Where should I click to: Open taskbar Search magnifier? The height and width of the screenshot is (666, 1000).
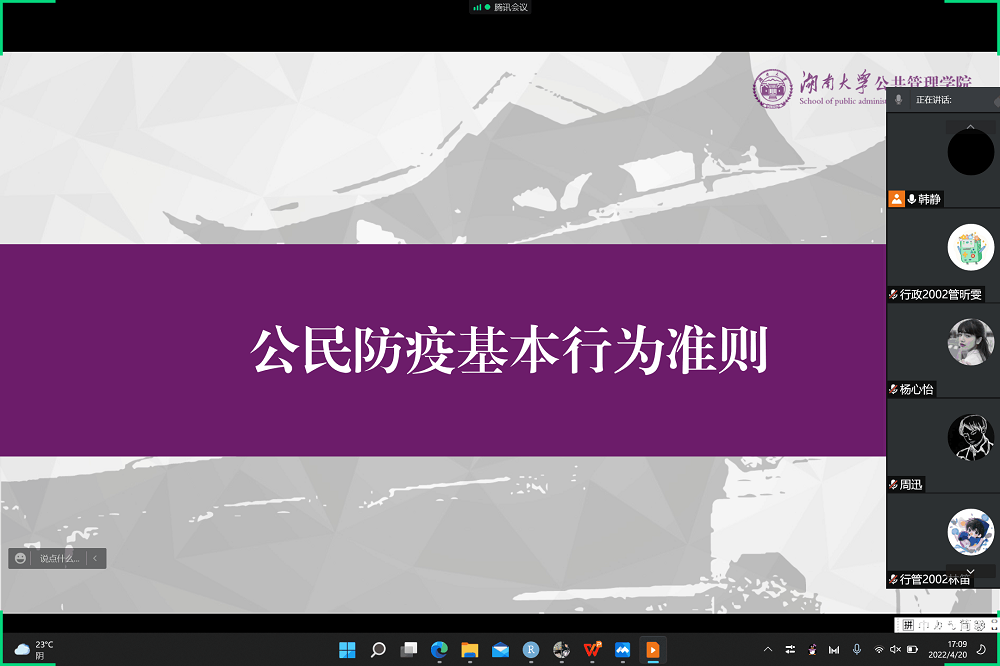(x=378, y=650)
